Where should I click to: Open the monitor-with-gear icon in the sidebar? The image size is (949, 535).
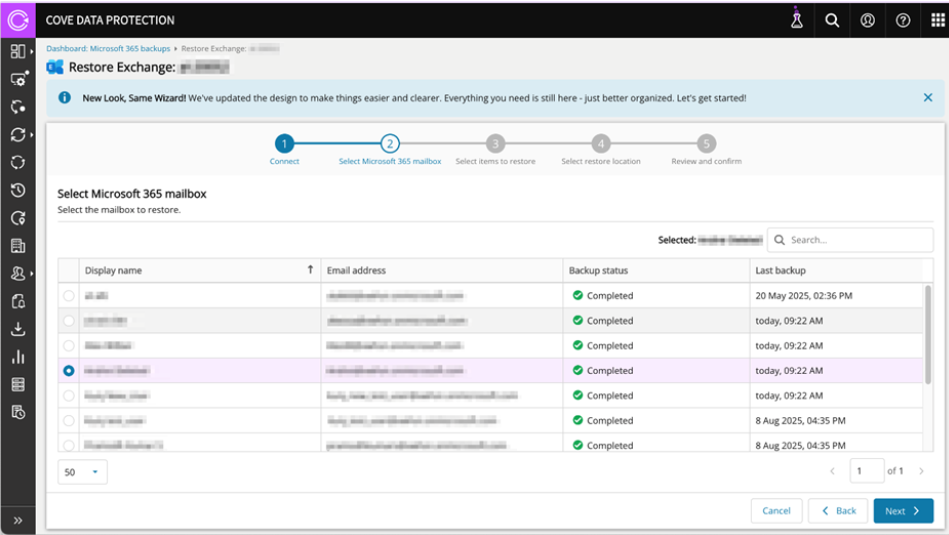(18, 79)
